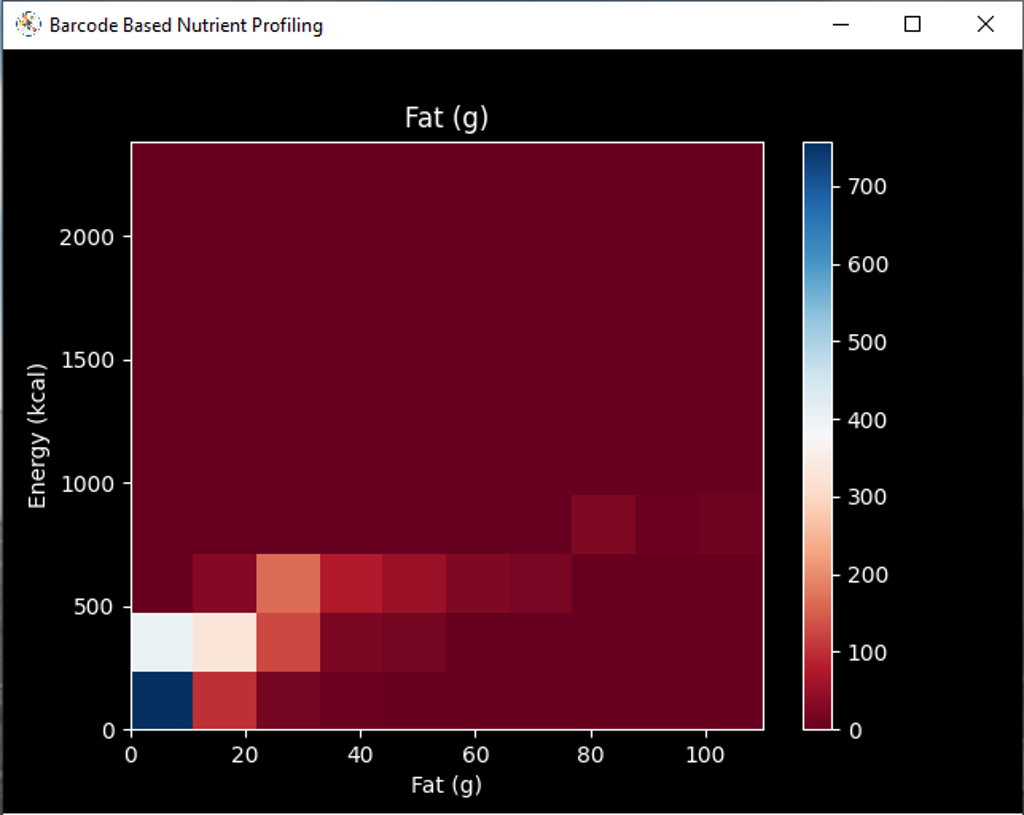Click the "Fat (g)" chart title

446,118
